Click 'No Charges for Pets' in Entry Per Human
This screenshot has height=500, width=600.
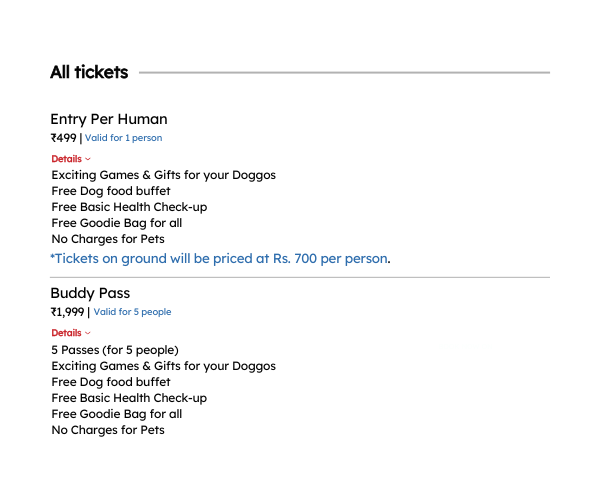(108, 239)
